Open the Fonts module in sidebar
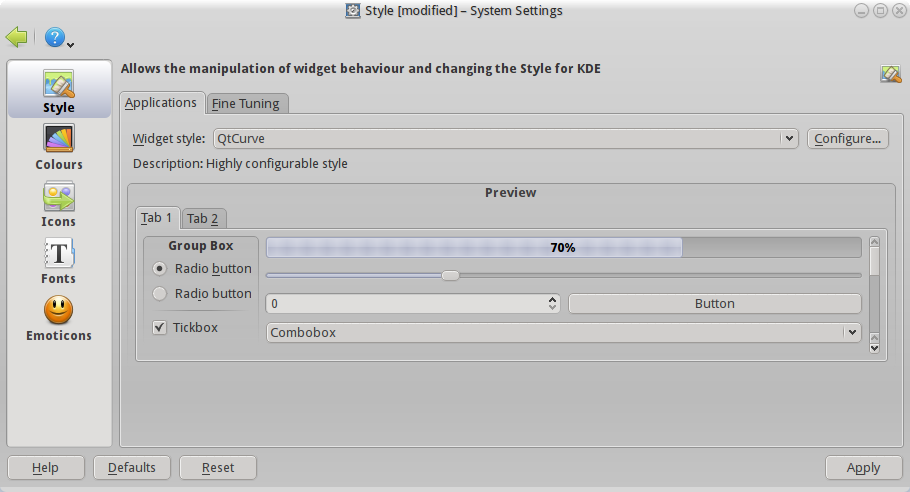 point(59,261)
